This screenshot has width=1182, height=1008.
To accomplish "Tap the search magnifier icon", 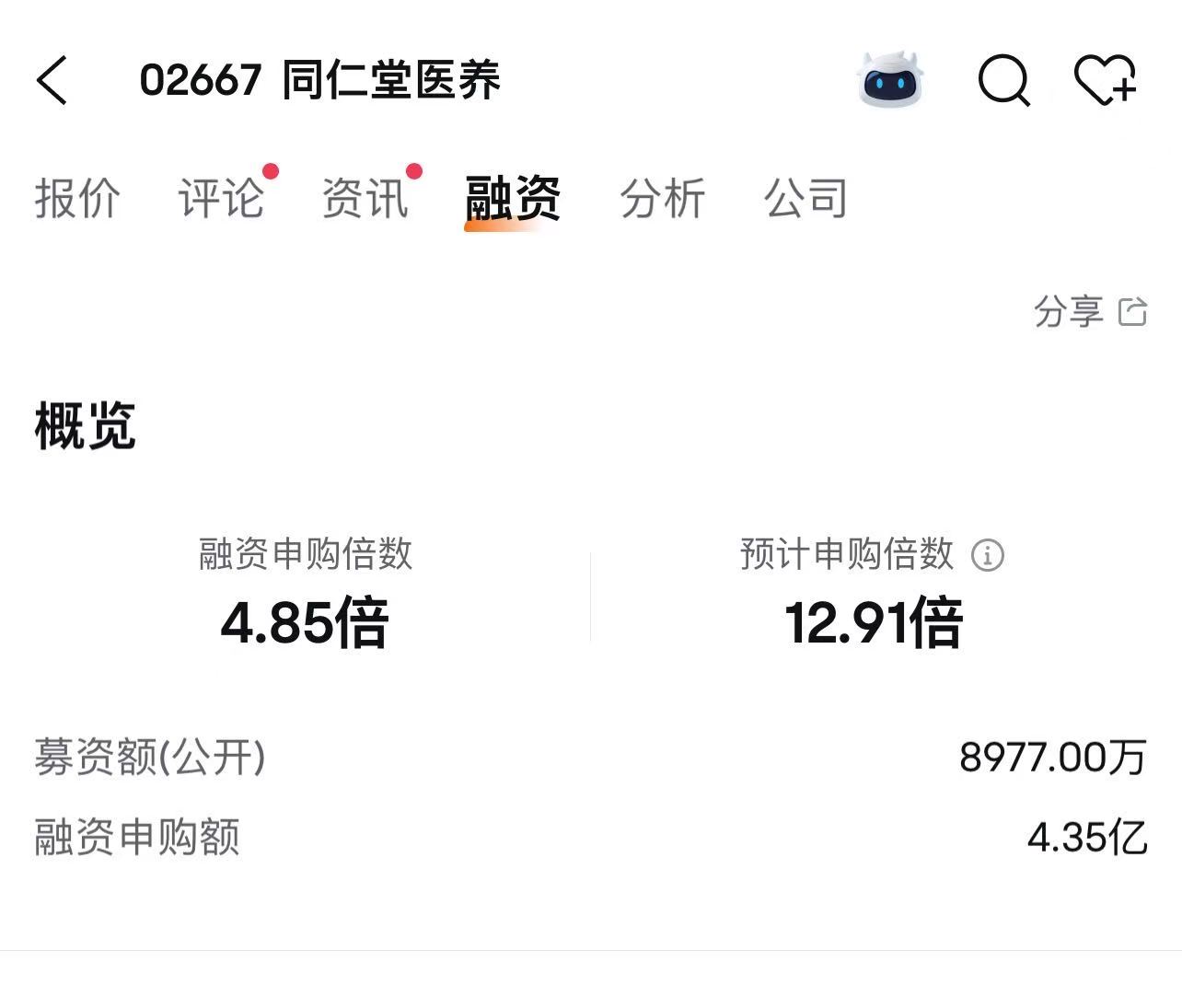I will pyautogui.click(x=1003, y=80).
